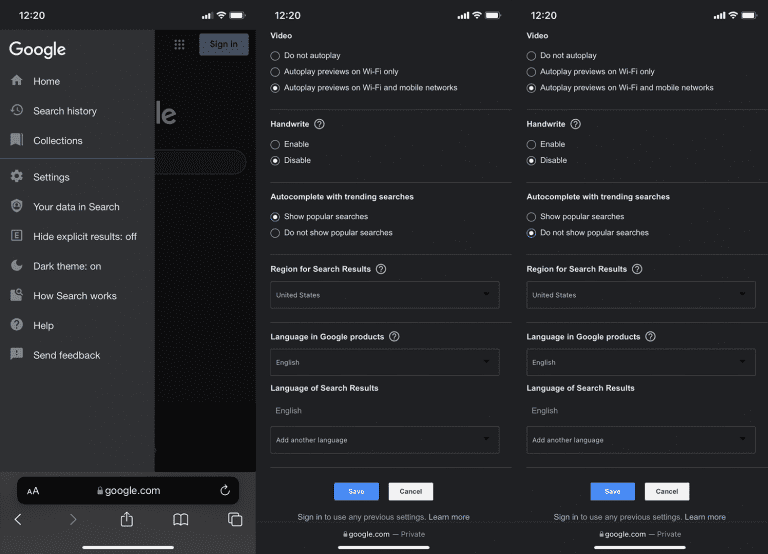Open the English language dropdown, right screen
Screen dimensions: 768x554
tap(640, 362)
